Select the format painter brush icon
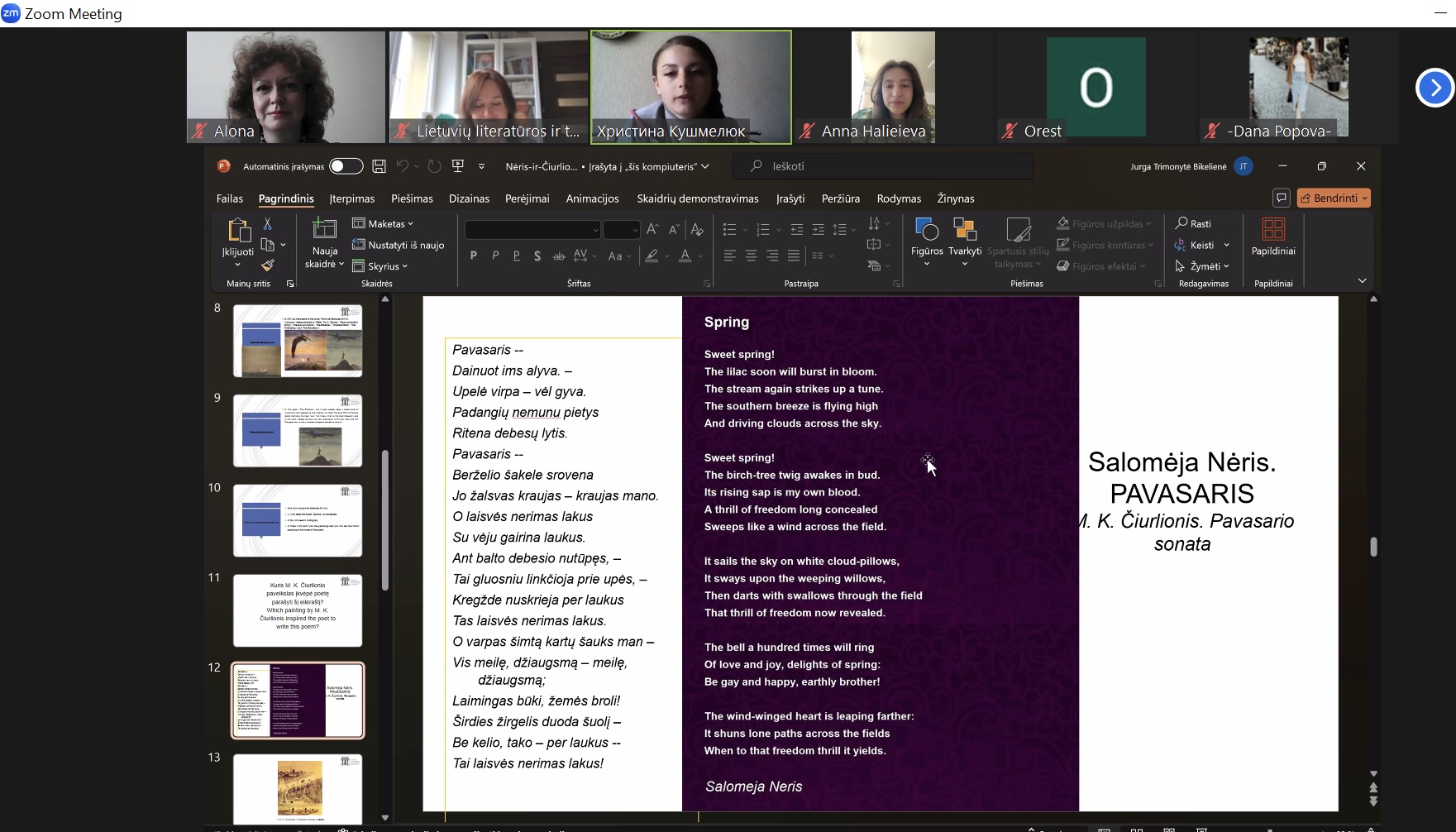1456x832 pixels. click(x=268, y=265)
